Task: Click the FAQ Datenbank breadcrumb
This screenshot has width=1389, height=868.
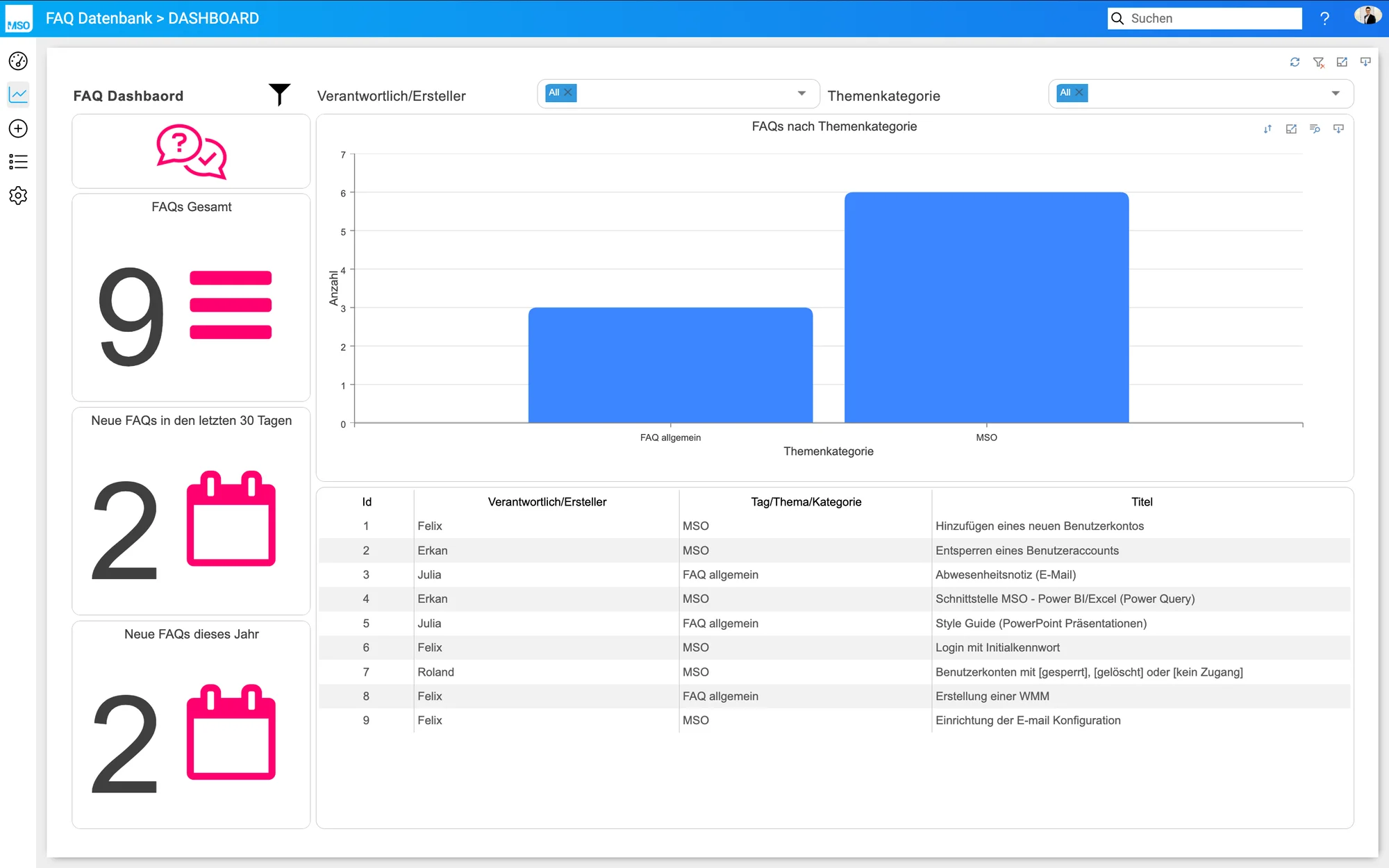Action: point(99,19)
